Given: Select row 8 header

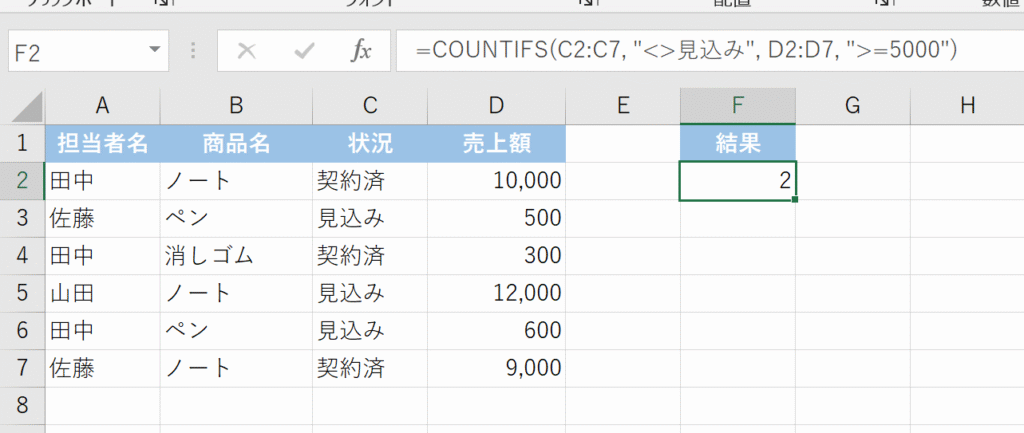Looking at the screenshot, I should tap(22, 406).
